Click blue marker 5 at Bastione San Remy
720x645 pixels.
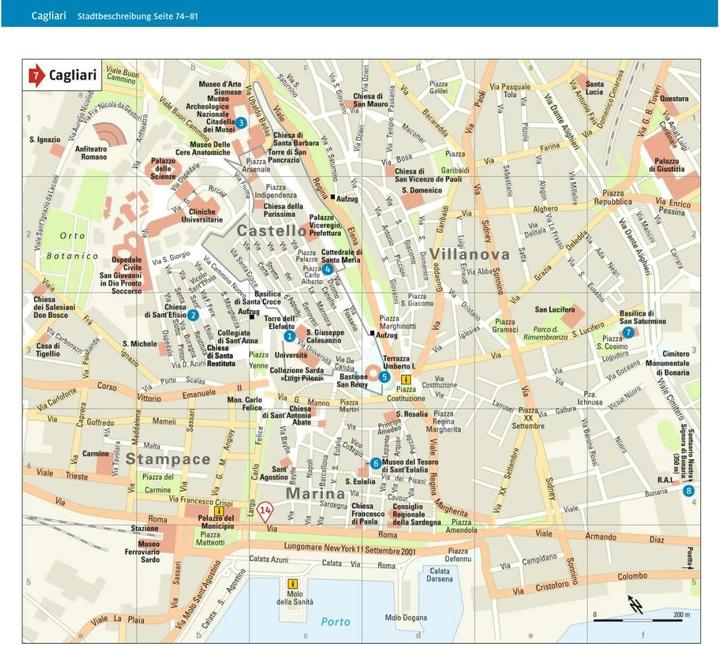point(384,377)
